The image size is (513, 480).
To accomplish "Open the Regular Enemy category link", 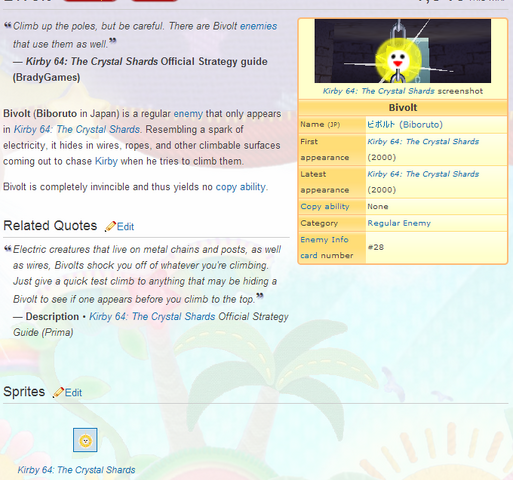I will click(399, 223).
